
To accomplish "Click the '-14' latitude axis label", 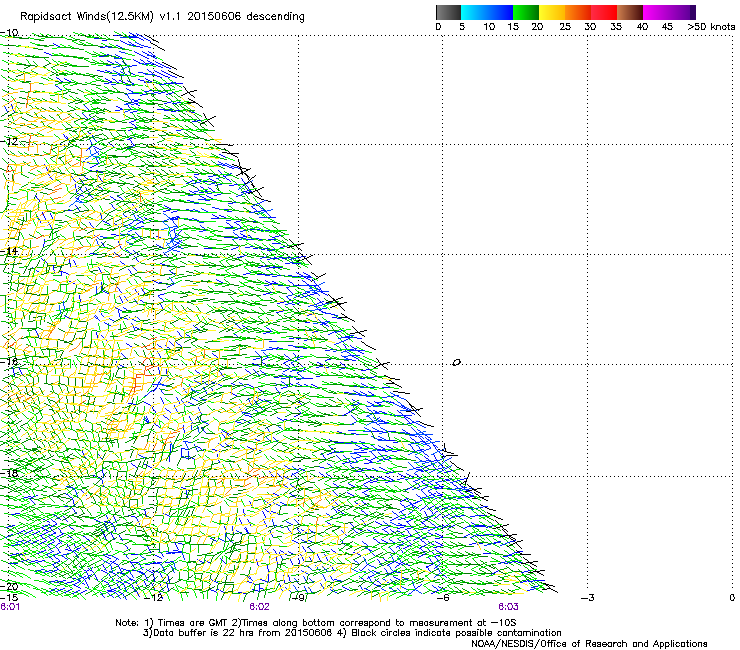I will tap(9, 251).
